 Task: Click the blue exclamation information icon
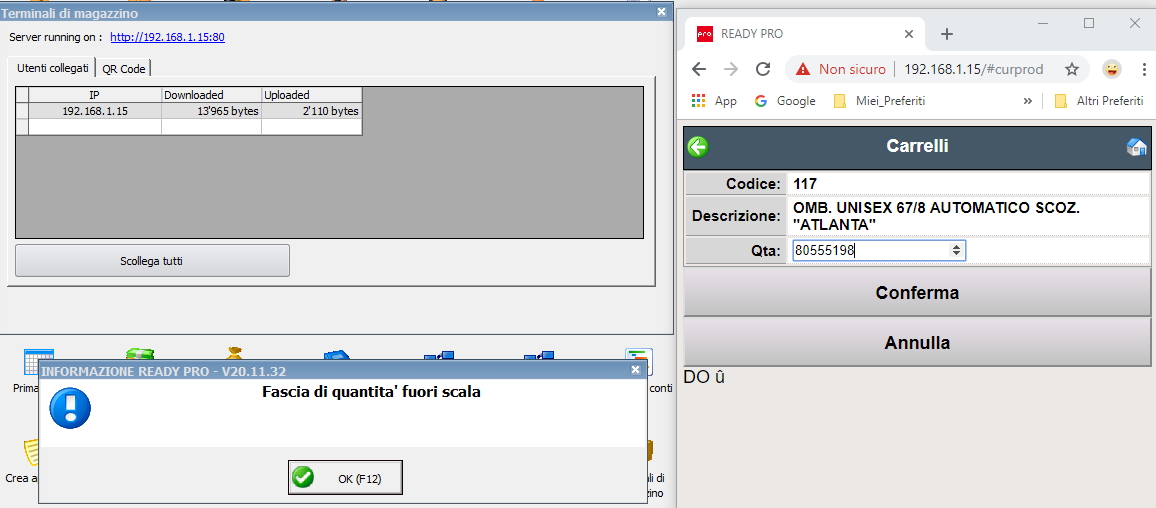click(70, 408)
